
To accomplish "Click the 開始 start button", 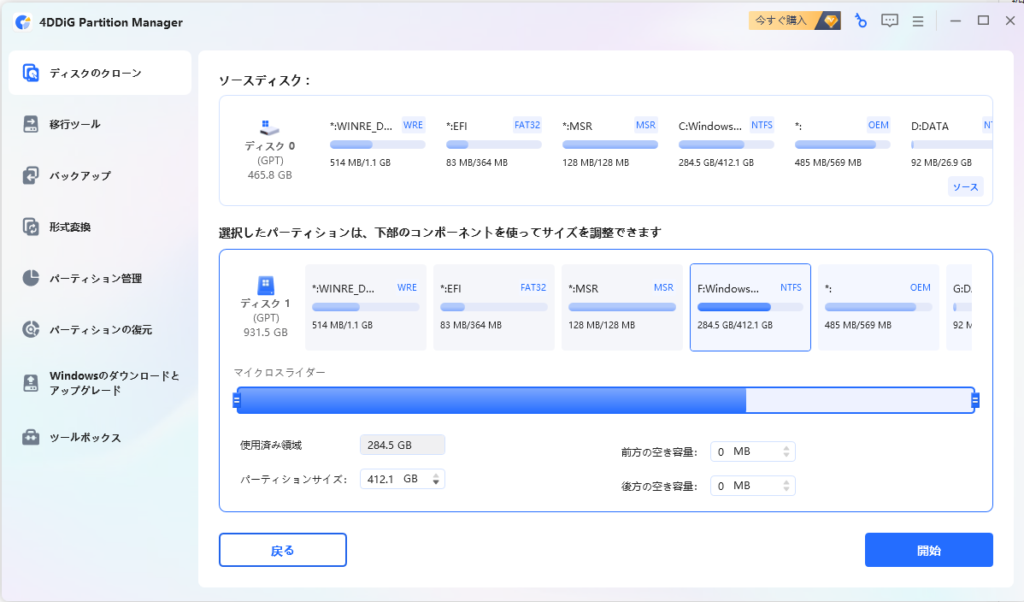I will (929, 550).
